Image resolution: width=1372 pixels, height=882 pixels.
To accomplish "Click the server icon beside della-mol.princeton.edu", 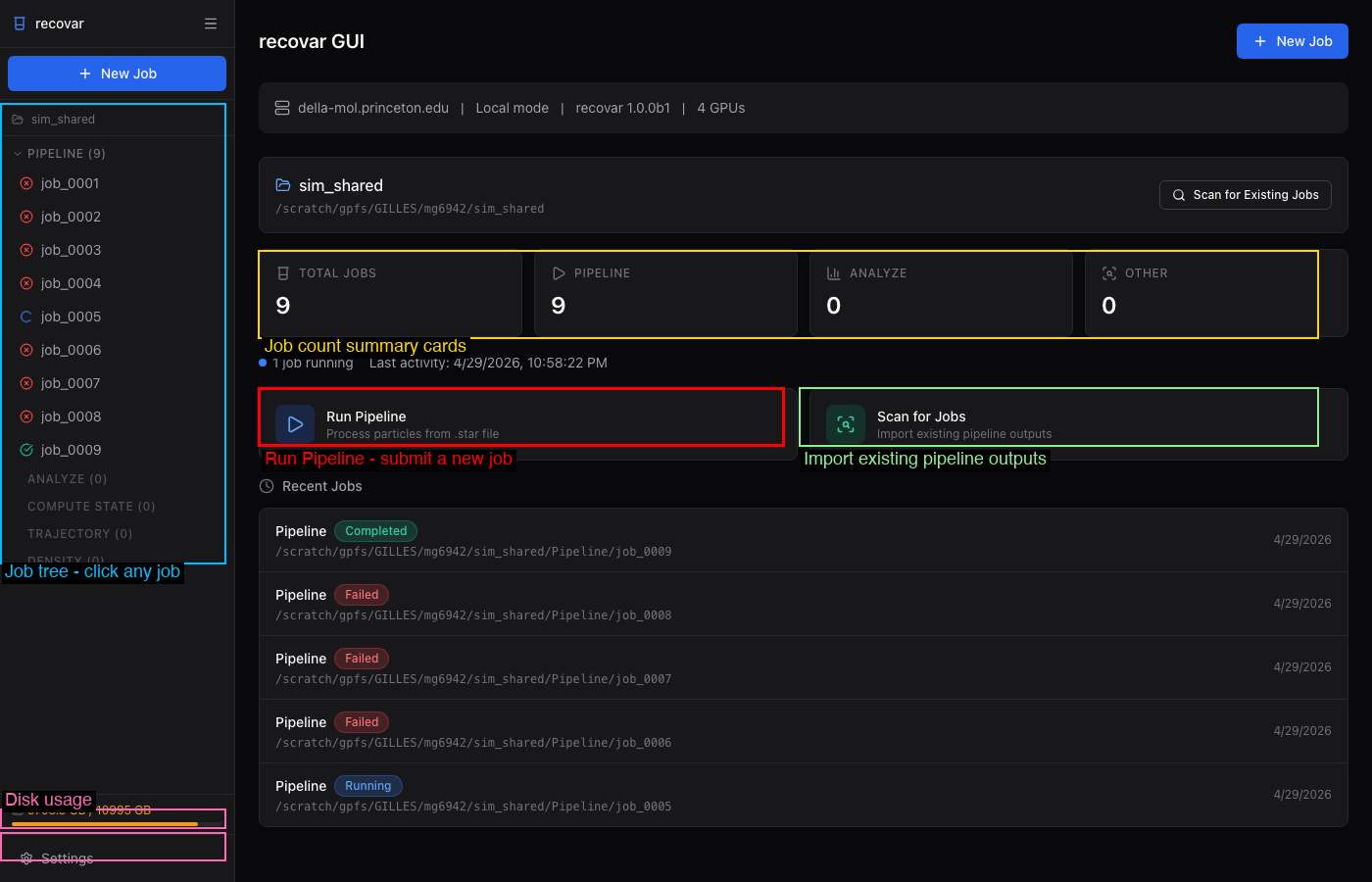I will [x=282, y=108].
